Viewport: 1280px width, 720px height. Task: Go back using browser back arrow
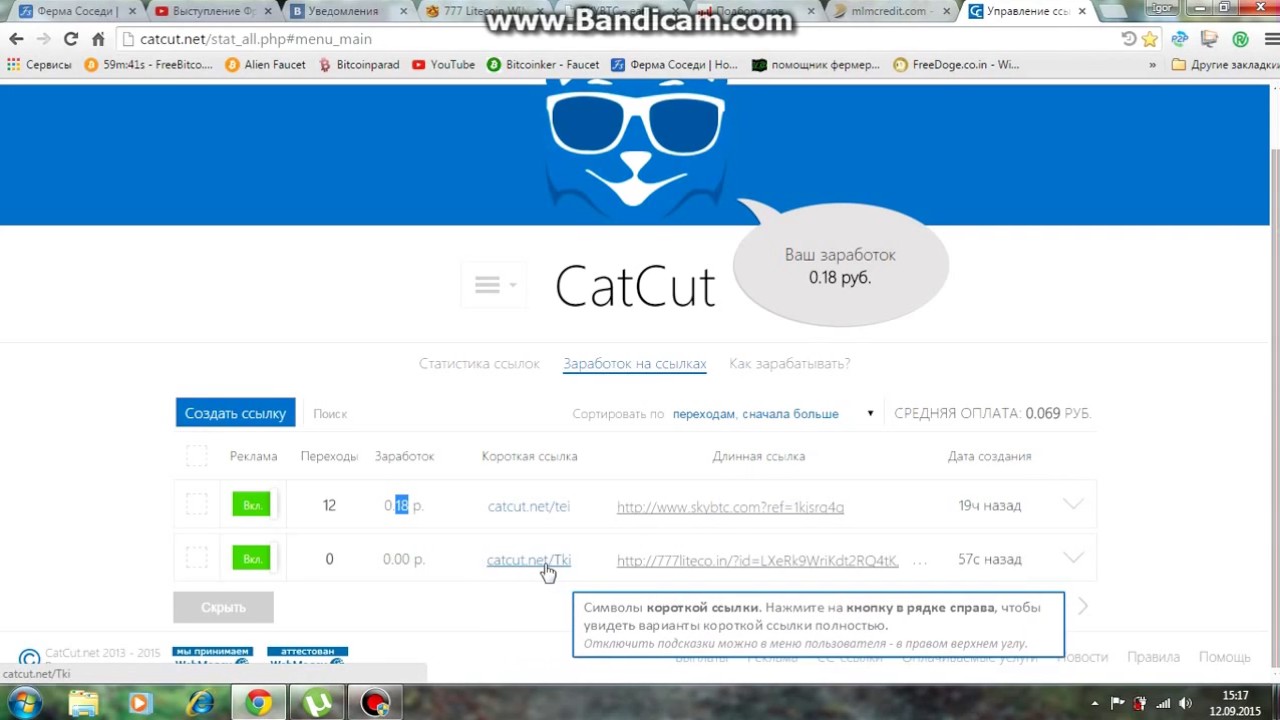click(16, 39)
